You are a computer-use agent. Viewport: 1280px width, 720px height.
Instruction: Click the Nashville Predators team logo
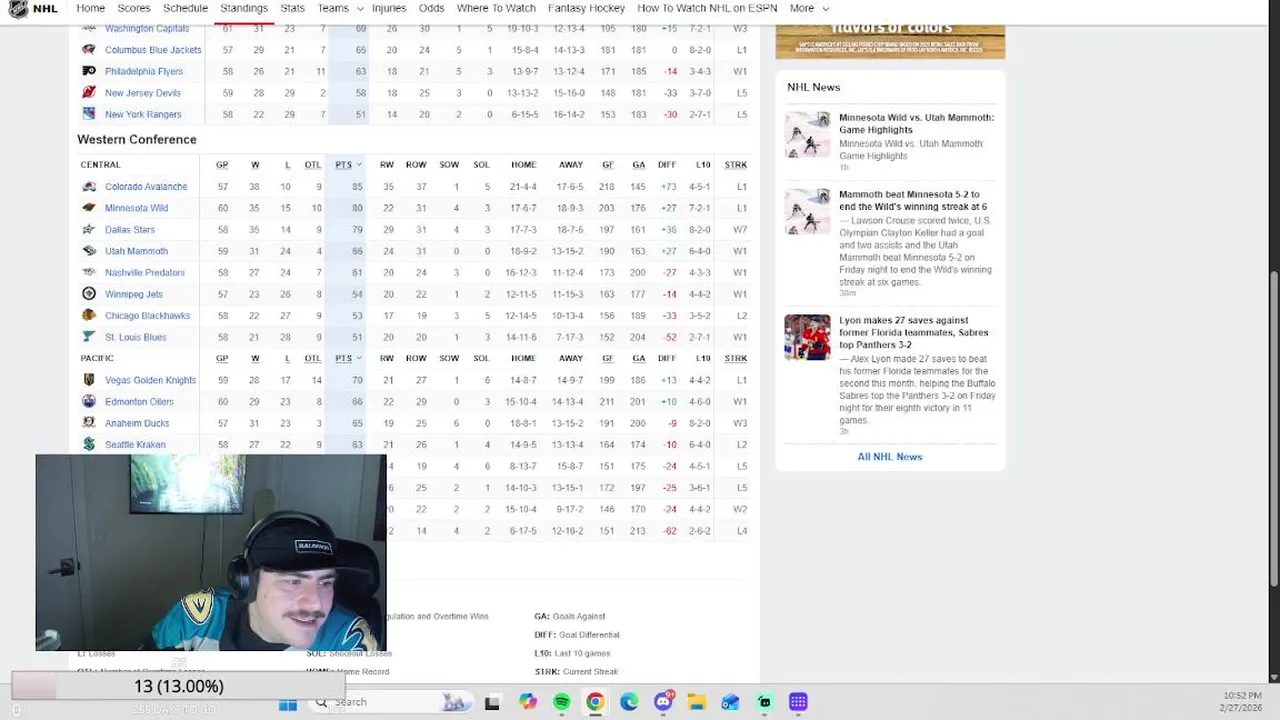tap(89, 272)
